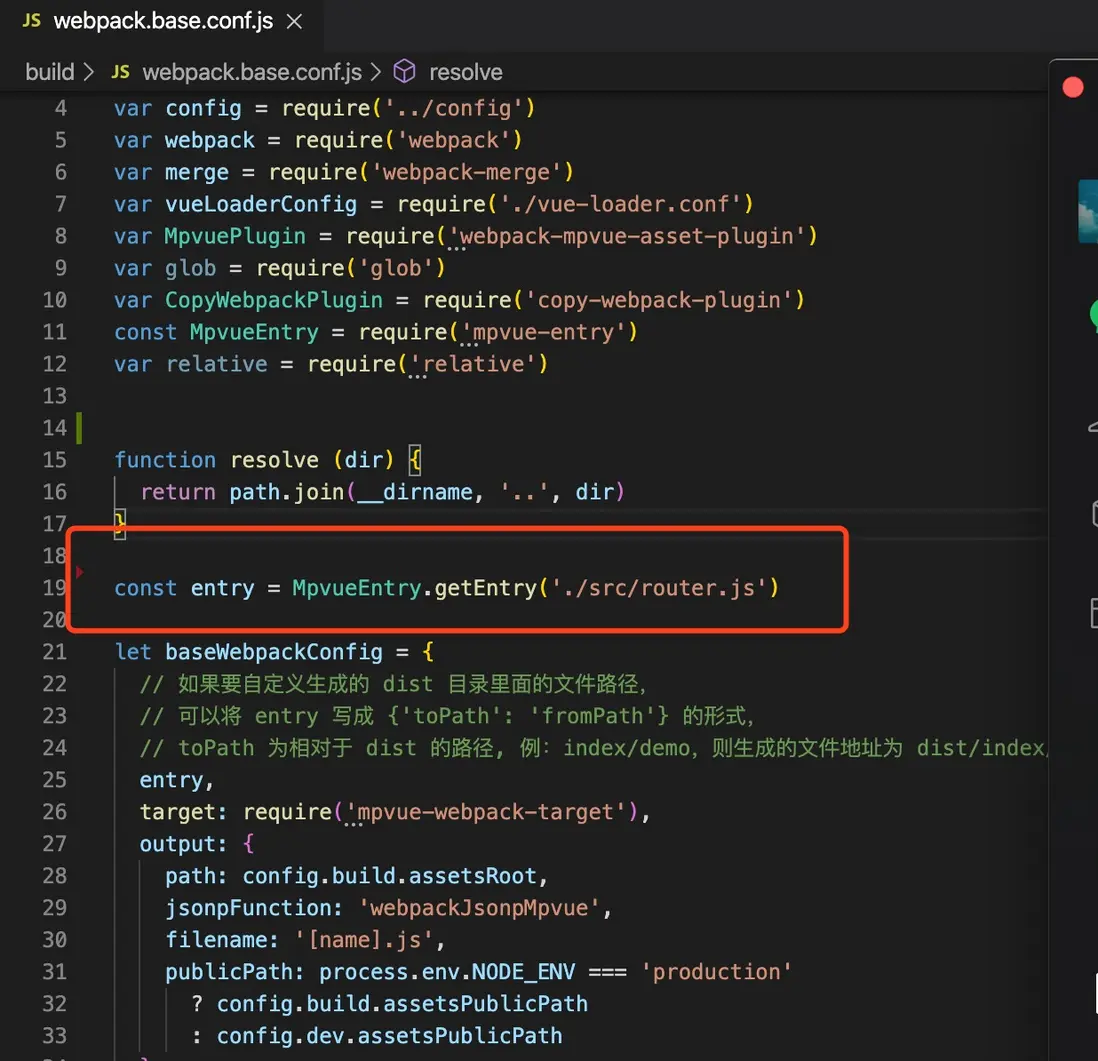Click line number 27 in gutter
Screen dimensions: 1098x1061
(55, 844)
